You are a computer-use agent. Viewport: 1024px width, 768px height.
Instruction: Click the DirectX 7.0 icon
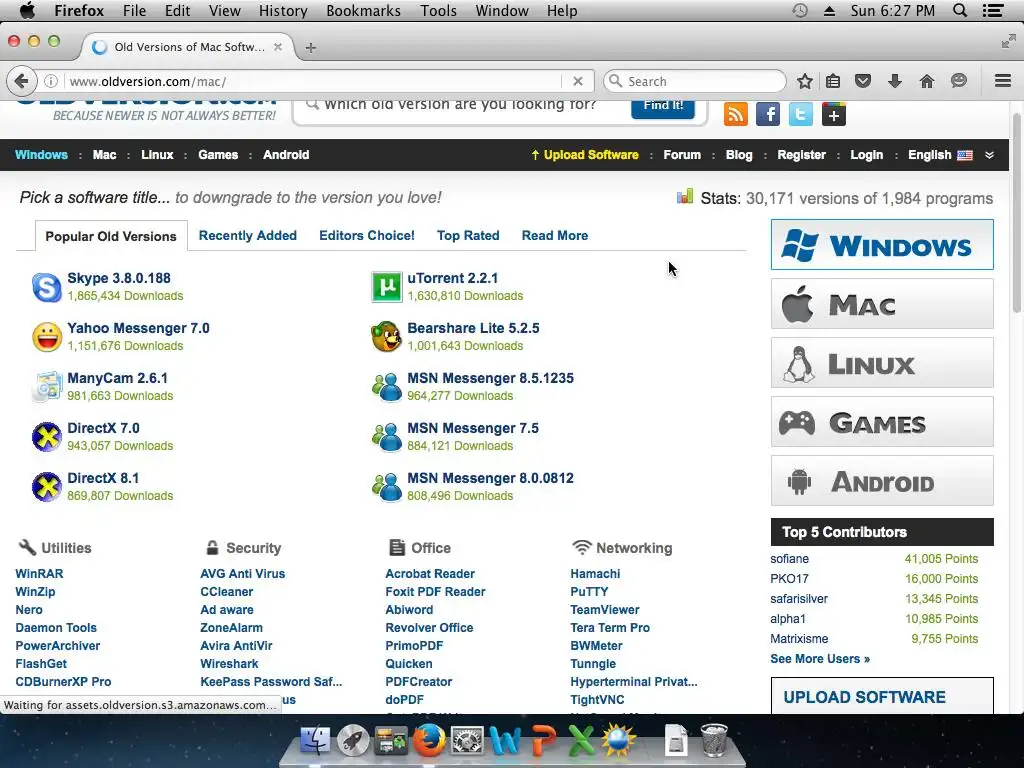(47, 437)
